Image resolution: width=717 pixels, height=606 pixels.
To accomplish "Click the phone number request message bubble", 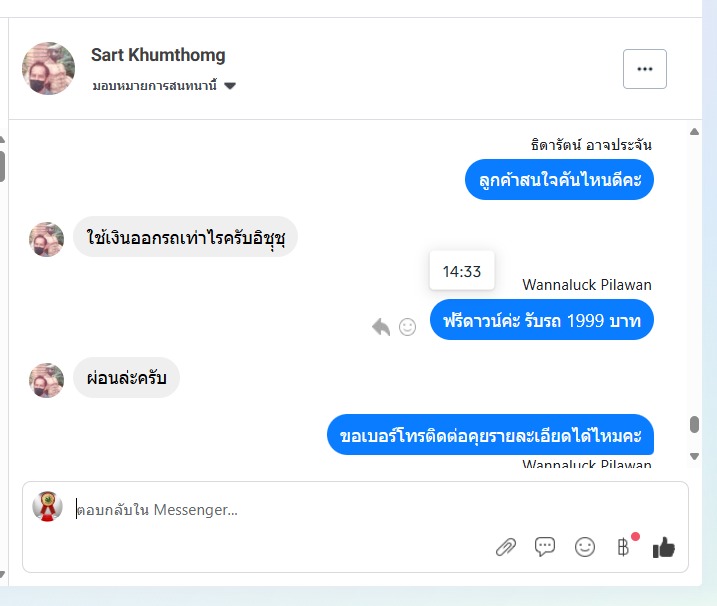I will click(490, 435).
